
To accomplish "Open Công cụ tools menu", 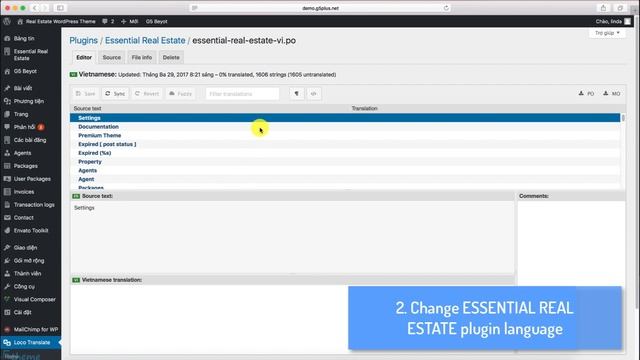I will point(24,287).
